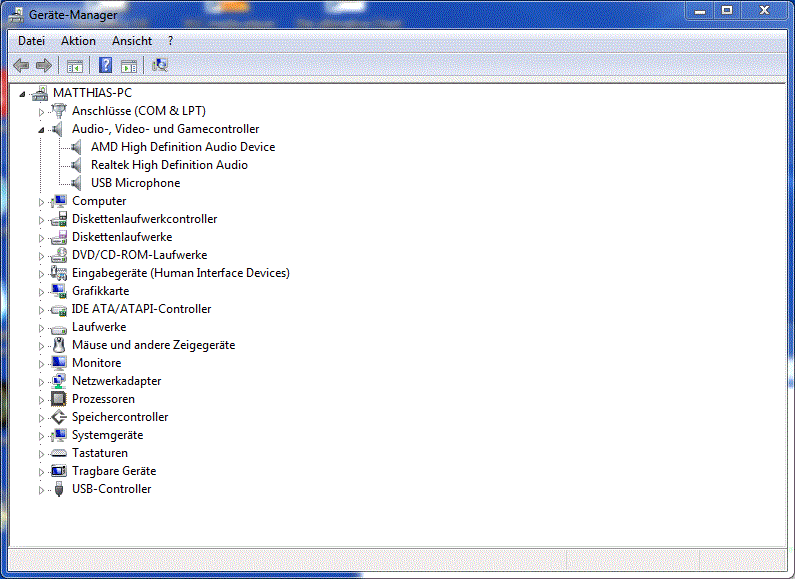Expand the Computer category
This screenshot has height=579, width=795.
[41, 202]
